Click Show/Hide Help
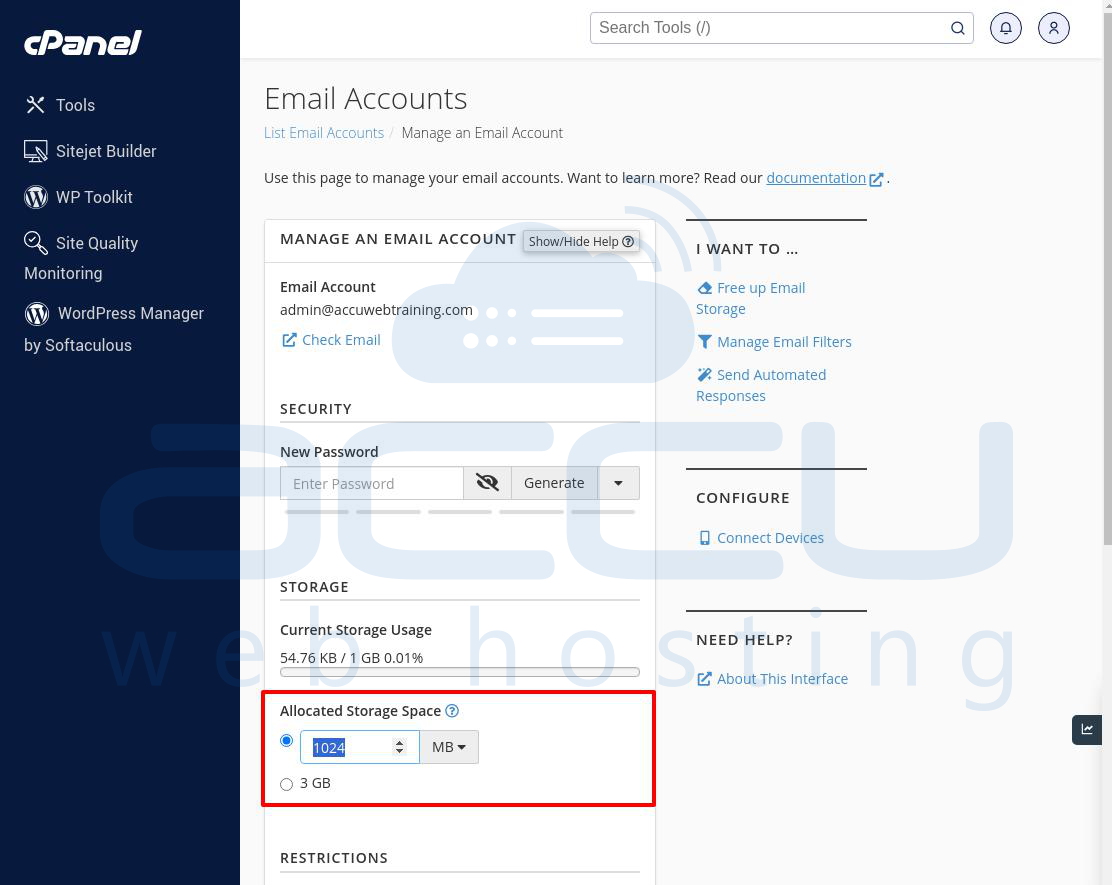 click(580, 241)
